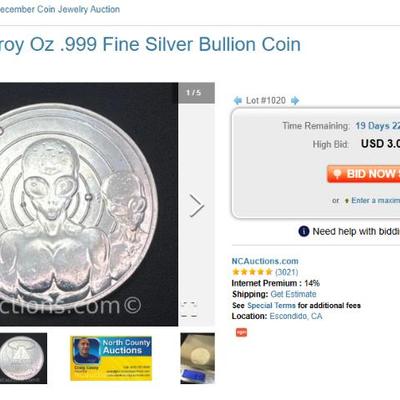Open the December Coin Jewelry Auction breadcrumb
The width and height of the screenshot is (400, 400).
tap(59, 9)
